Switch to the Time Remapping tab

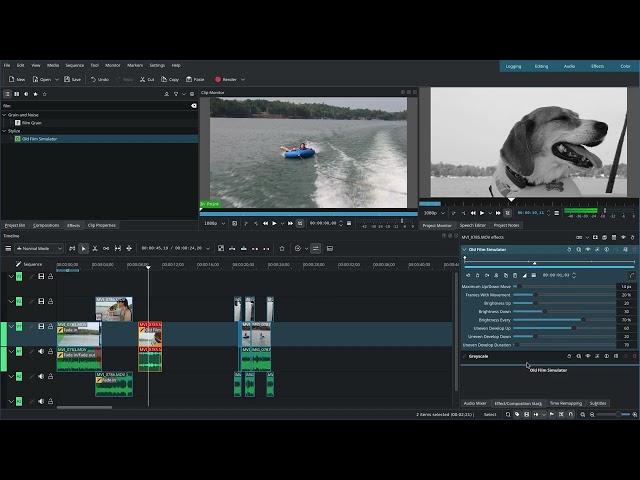tap(566, 403)
